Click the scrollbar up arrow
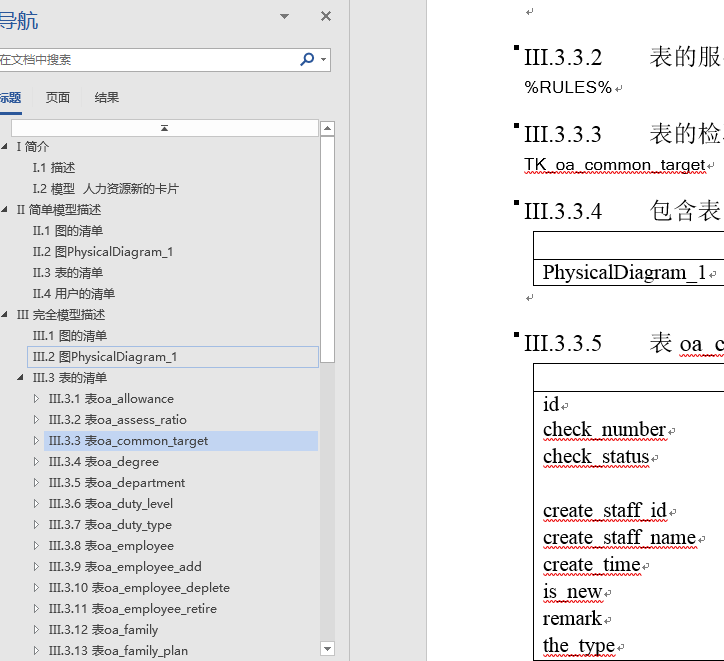This screenshot has width=724, height=661. tap(327, 128)
